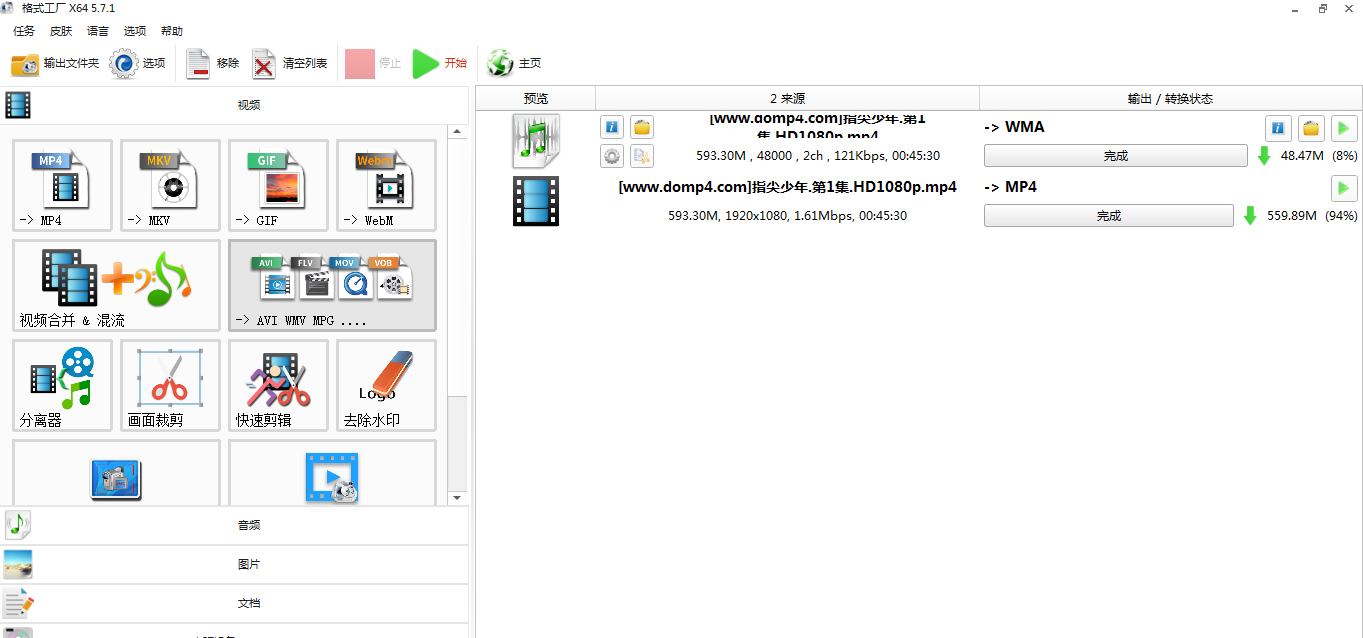The height and width of the screenshot is (638, 1363).
Task: Expand the 文档 document category
Action: pyautogui.click(x=234, y=603)
